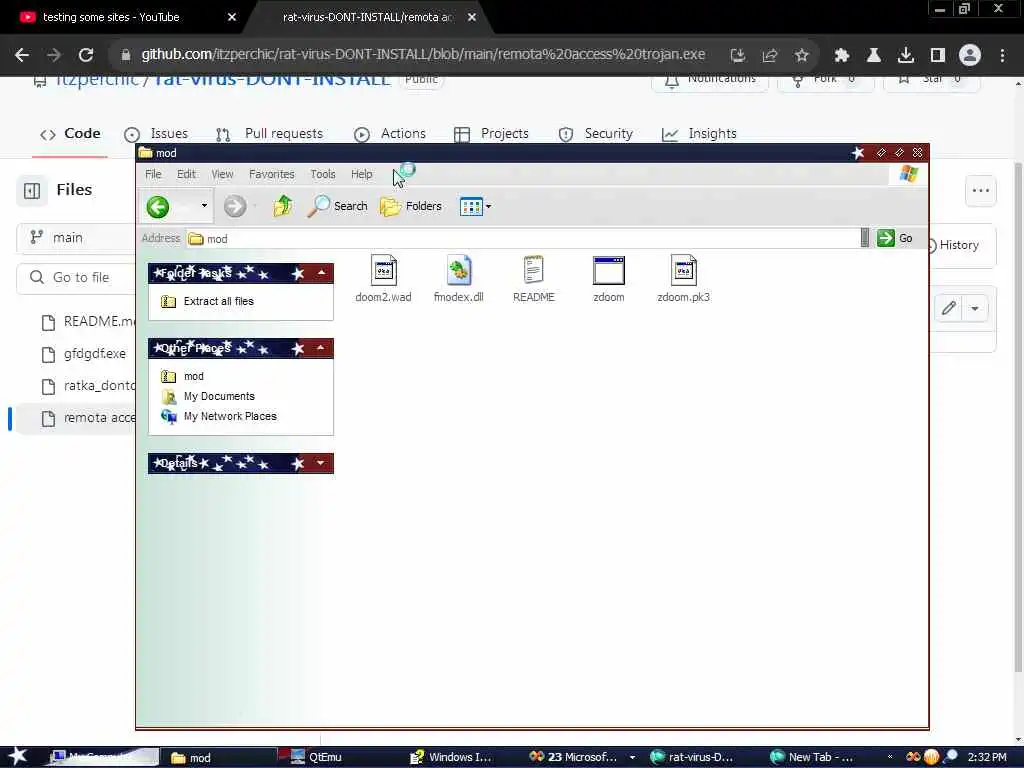The image size is (1024, 768).
Task: Expand the Details panel
Action: [321, 463]
